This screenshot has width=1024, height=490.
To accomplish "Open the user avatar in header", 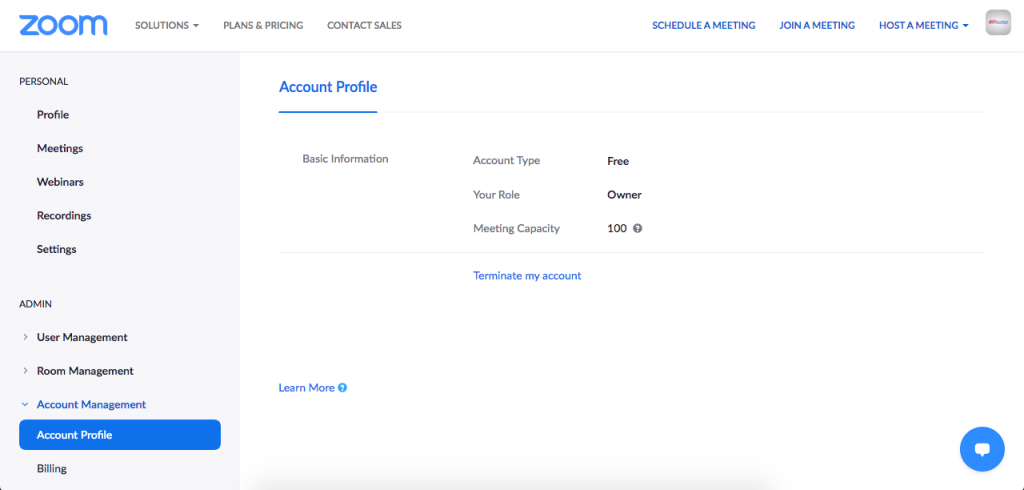I will click(x=998, y=22).
